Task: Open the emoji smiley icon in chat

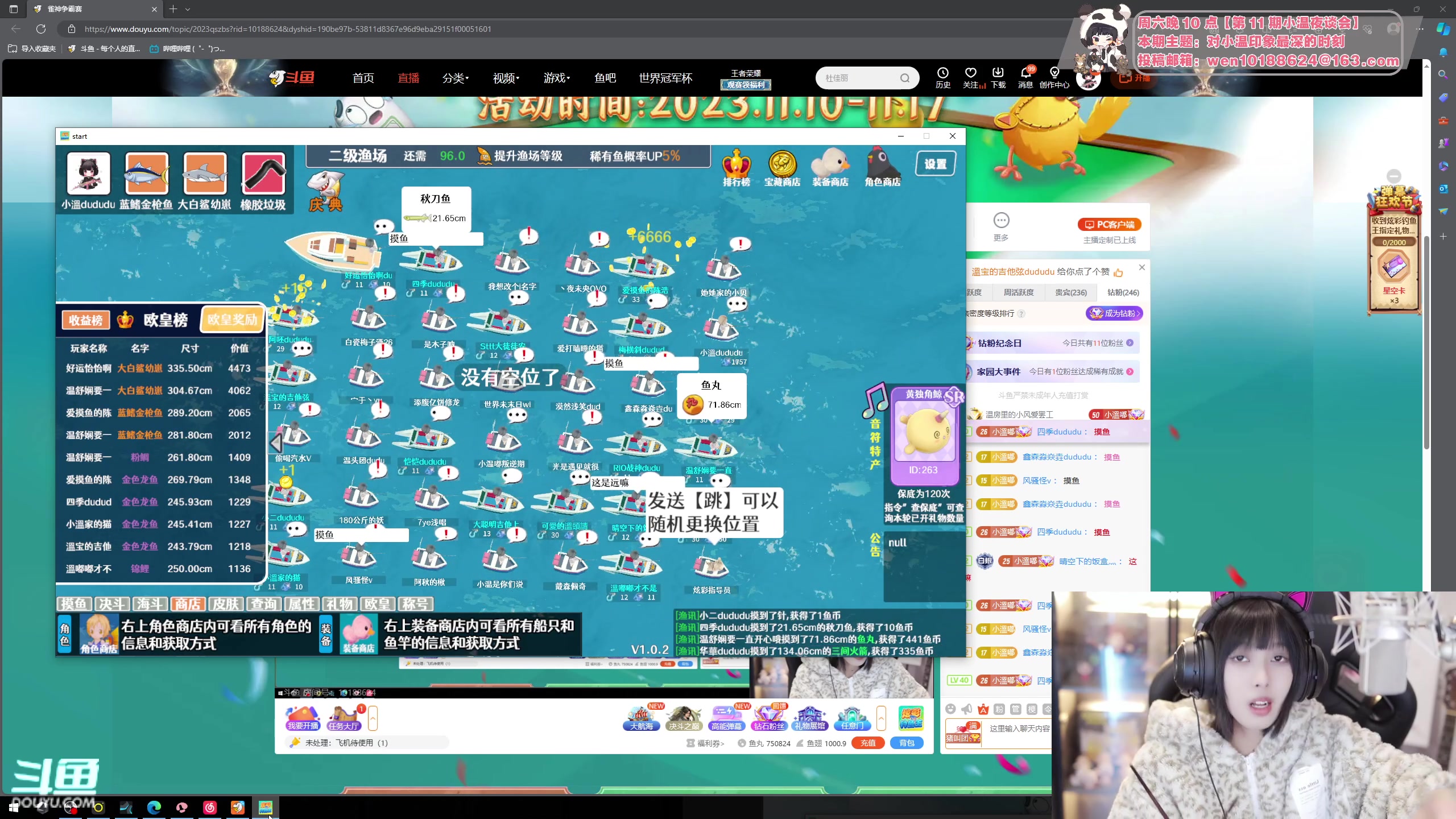Action: [950, 709]
